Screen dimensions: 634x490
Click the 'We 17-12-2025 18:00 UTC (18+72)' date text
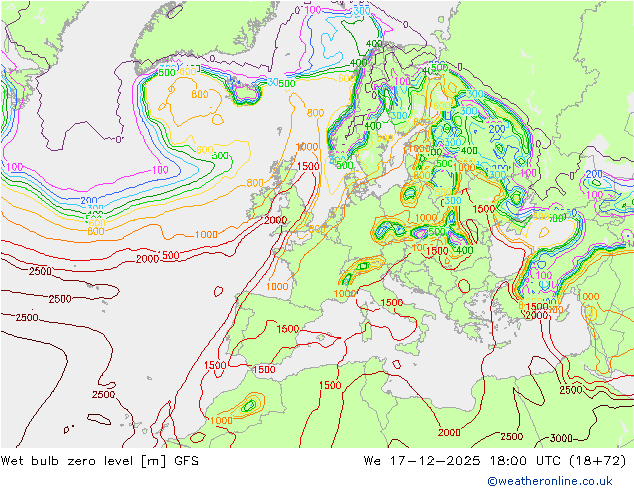tap(495, 461)
